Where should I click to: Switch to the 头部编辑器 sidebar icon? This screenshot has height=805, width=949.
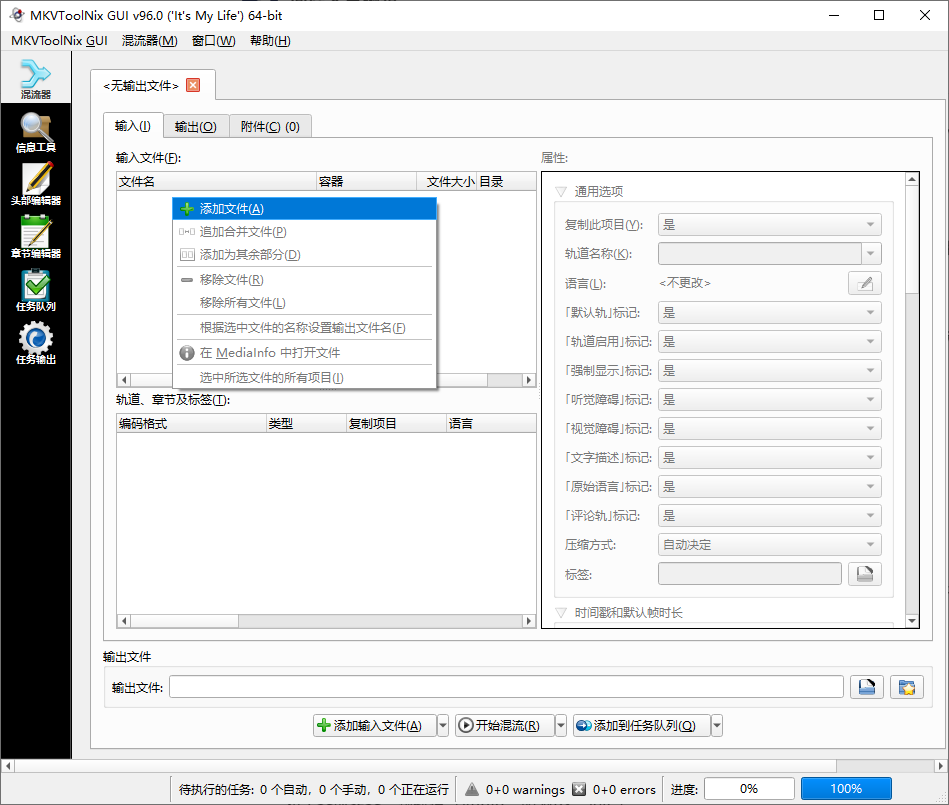(x=36, y=184)
